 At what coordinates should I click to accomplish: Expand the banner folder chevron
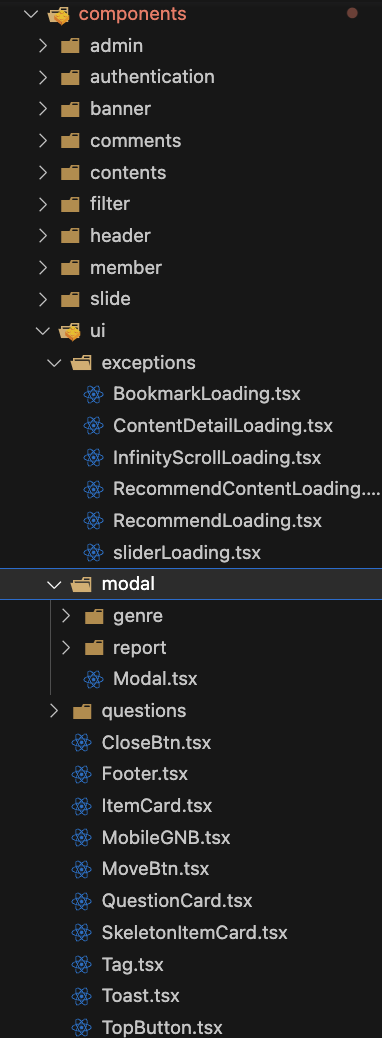tap(43, 109)
